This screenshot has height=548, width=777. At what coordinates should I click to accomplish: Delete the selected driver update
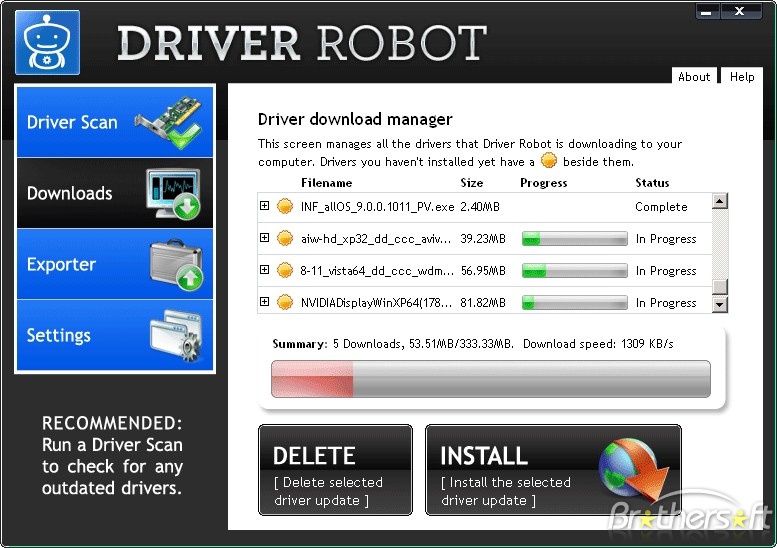[x=335, y=470]
